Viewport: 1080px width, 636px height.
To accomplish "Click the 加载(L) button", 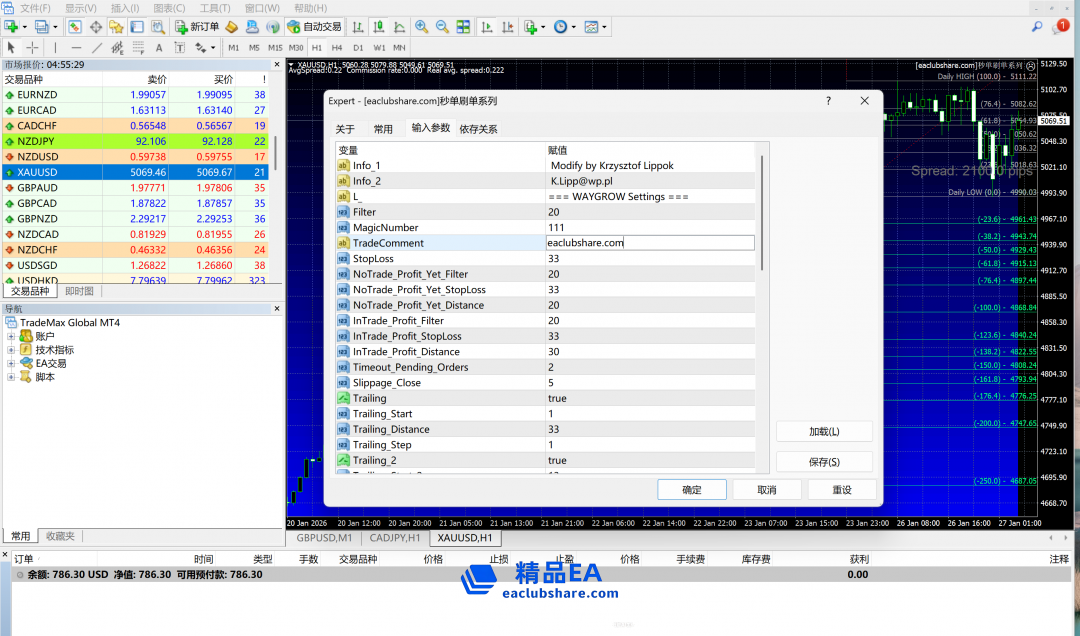I will coord(824,432).
